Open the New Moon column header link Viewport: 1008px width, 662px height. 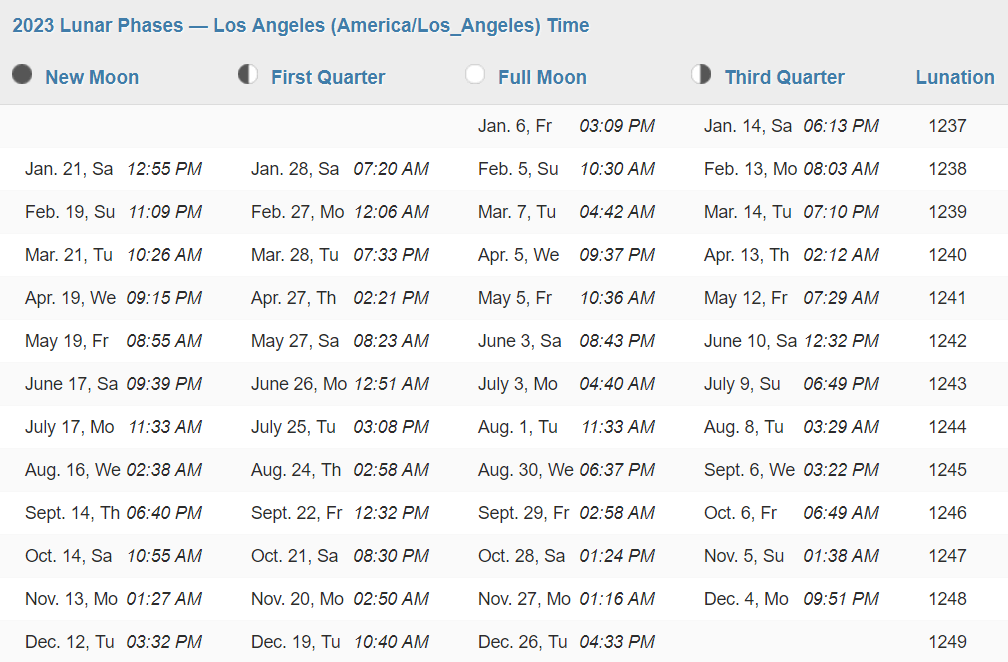[x=92, y=77]
